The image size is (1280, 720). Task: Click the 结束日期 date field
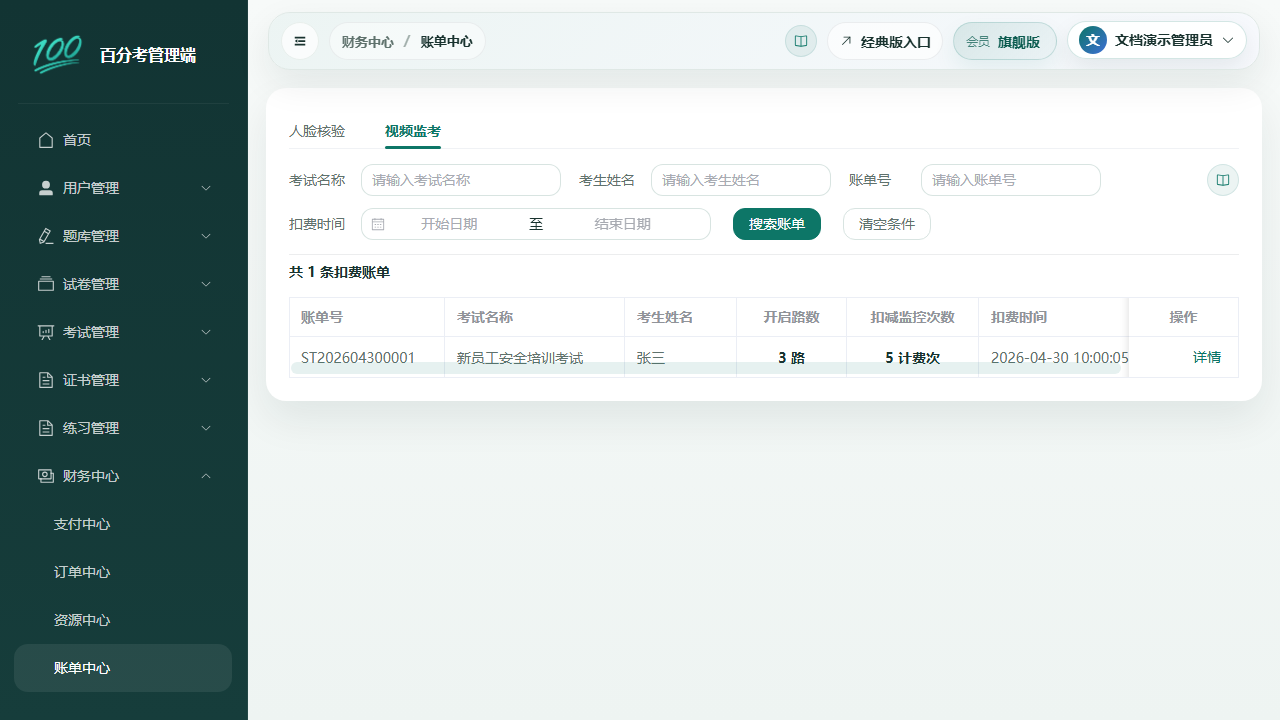[622, 224]
